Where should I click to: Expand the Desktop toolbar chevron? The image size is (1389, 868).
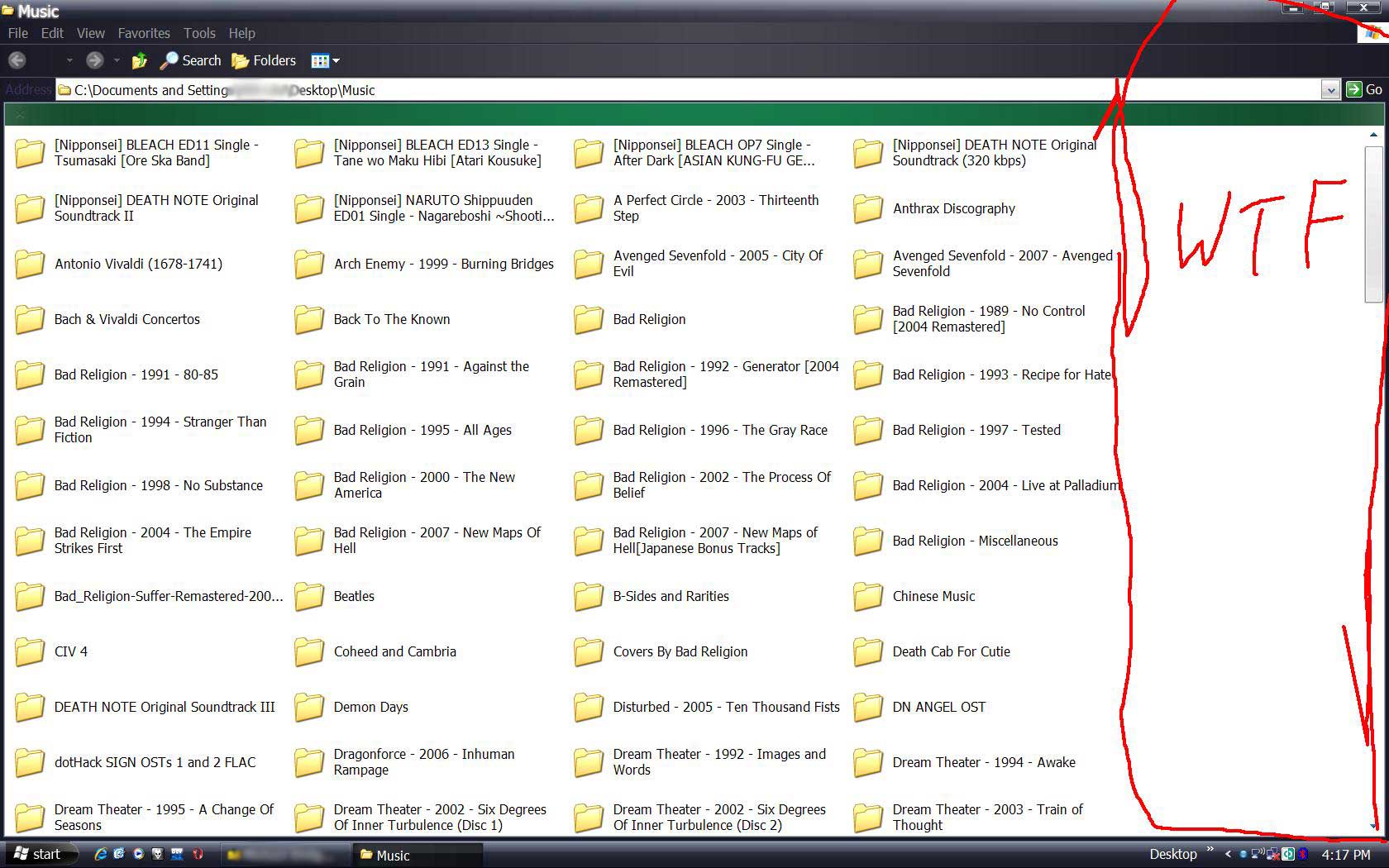pyautogui.click(x=1210, y=849)
